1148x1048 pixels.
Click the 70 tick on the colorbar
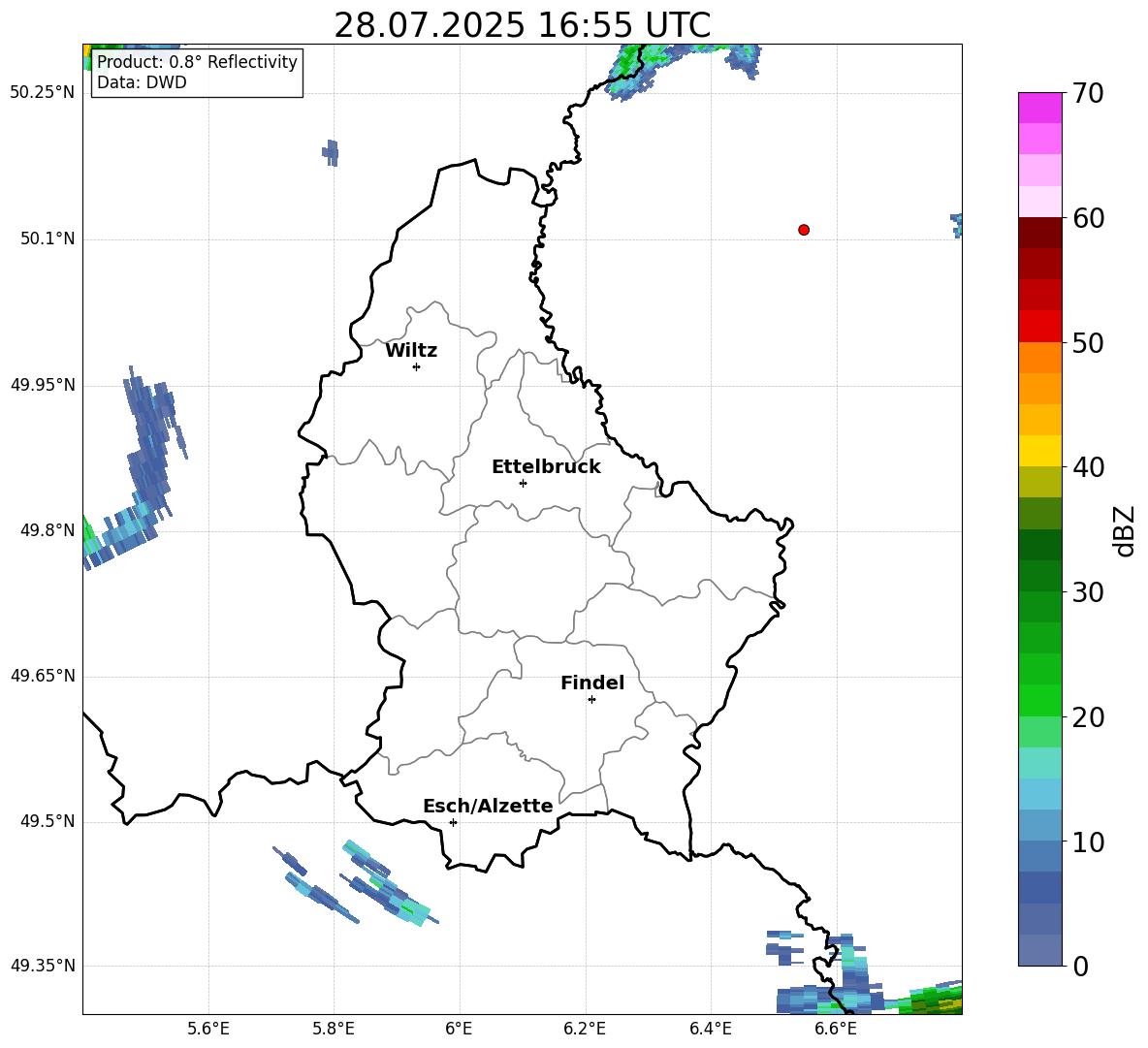1088,94
